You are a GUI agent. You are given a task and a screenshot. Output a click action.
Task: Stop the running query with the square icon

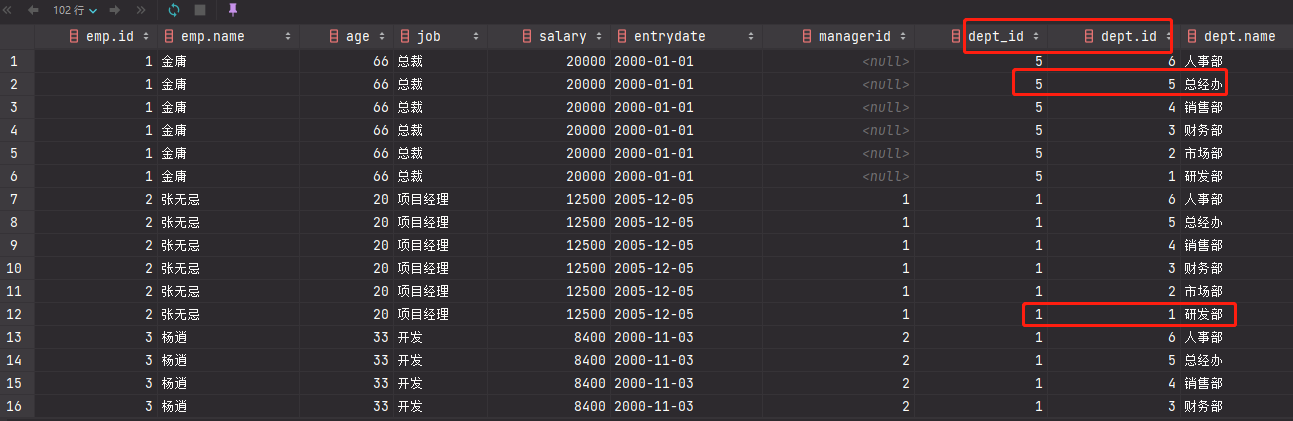pyautogui.click(x=200, y=10)
